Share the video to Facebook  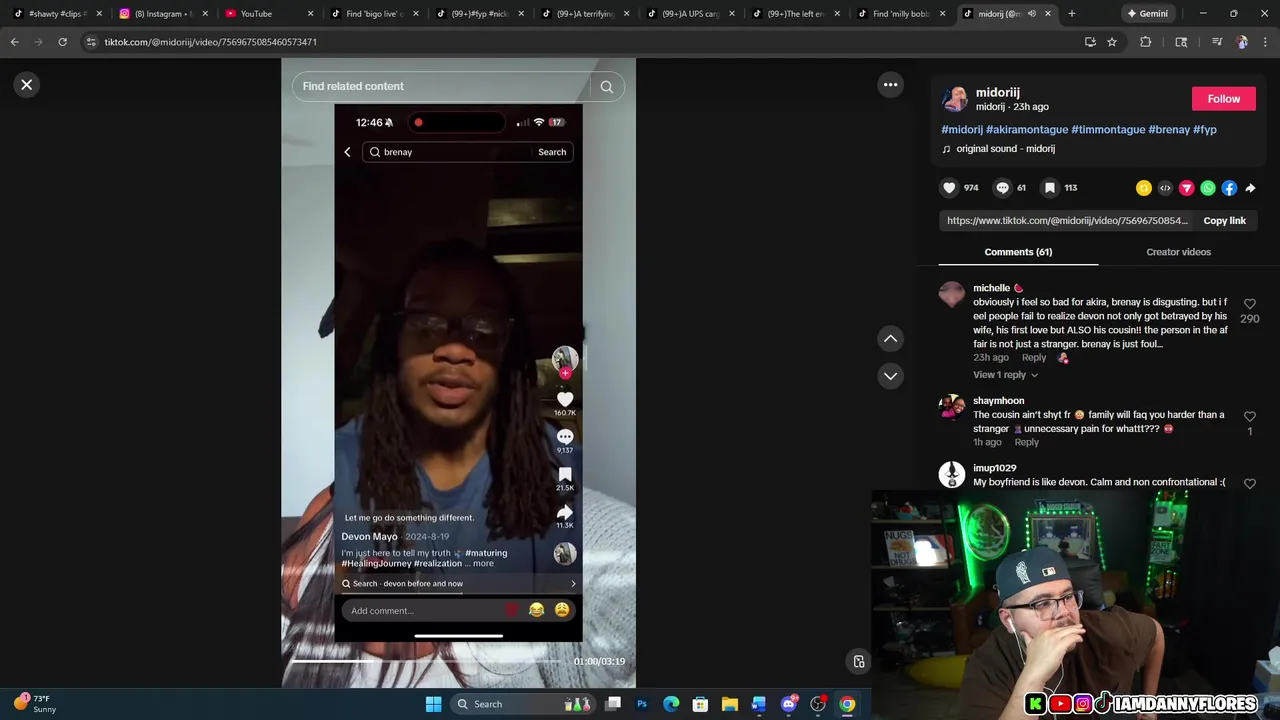pos(1229,188)
